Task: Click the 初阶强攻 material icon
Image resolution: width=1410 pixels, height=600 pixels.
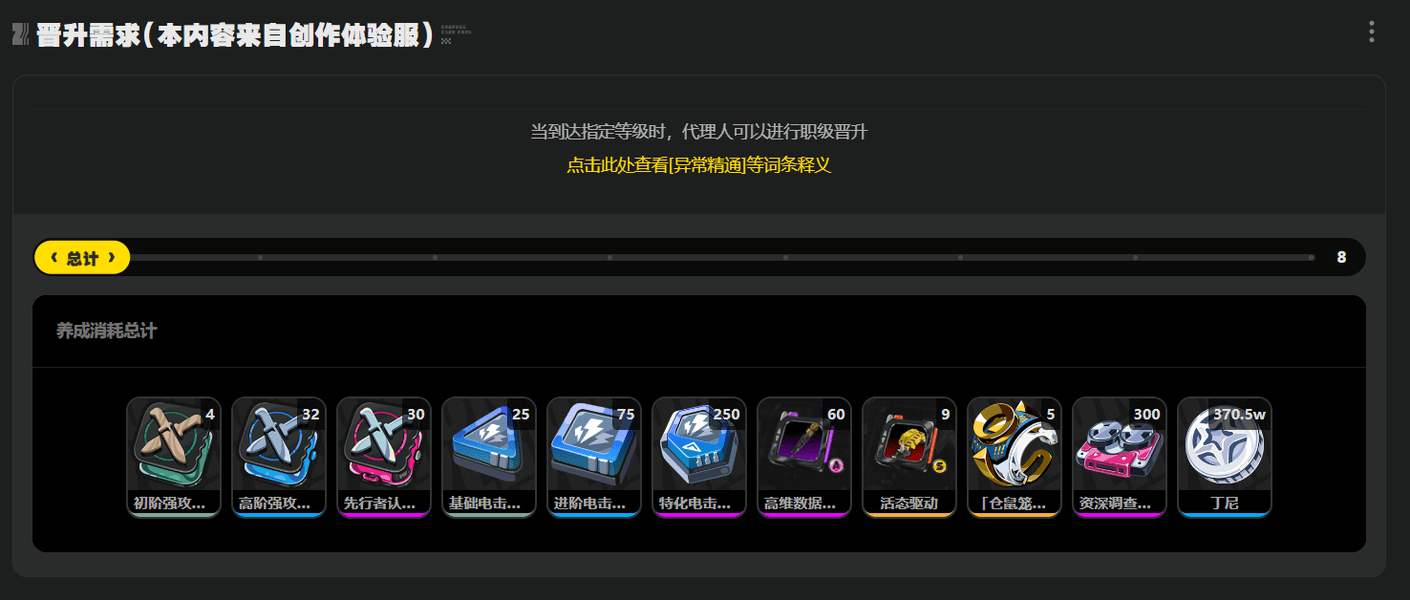Action: coord(174,457)
